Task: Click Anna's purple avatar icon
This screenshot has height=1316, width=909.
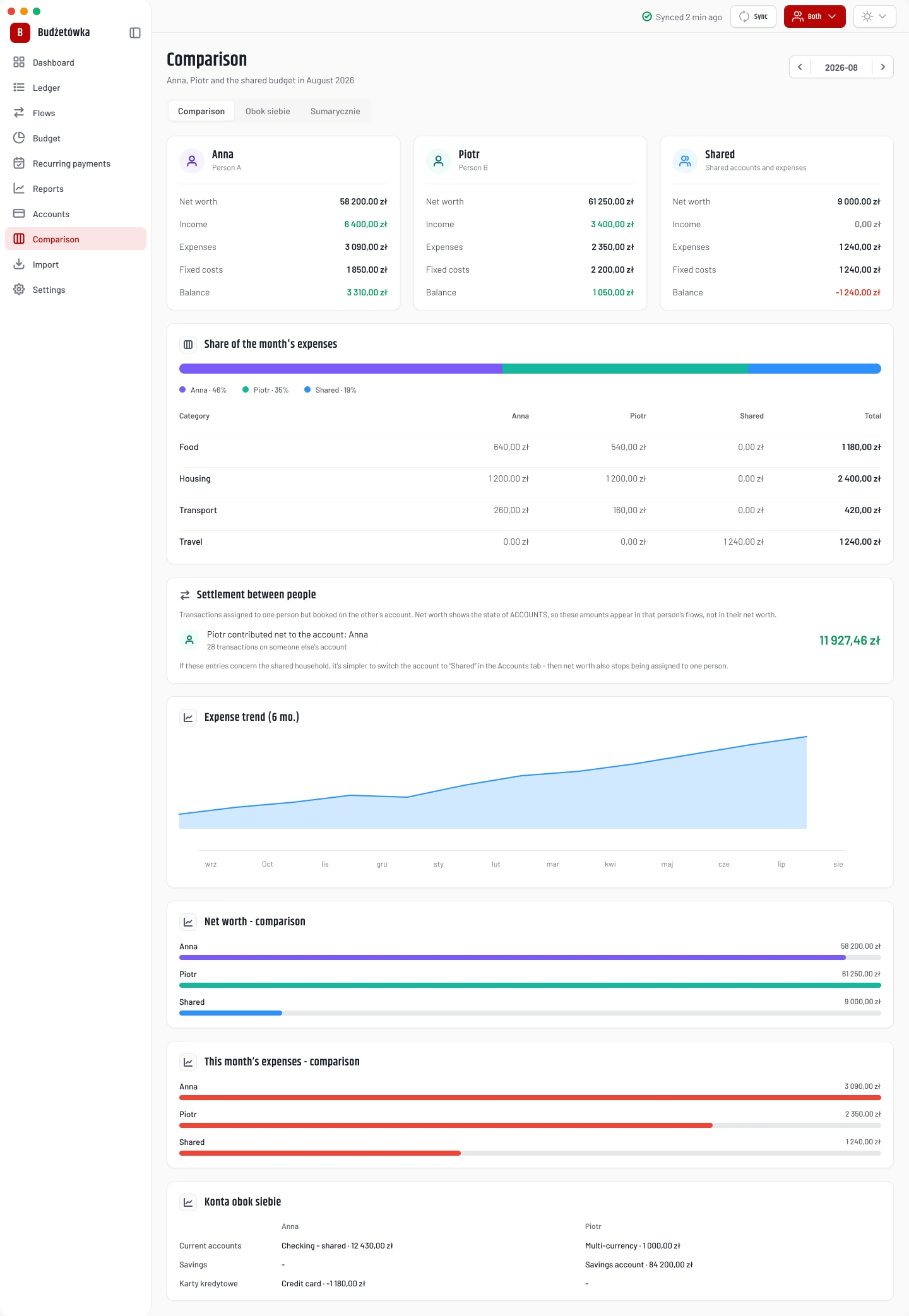Action: 192,161
